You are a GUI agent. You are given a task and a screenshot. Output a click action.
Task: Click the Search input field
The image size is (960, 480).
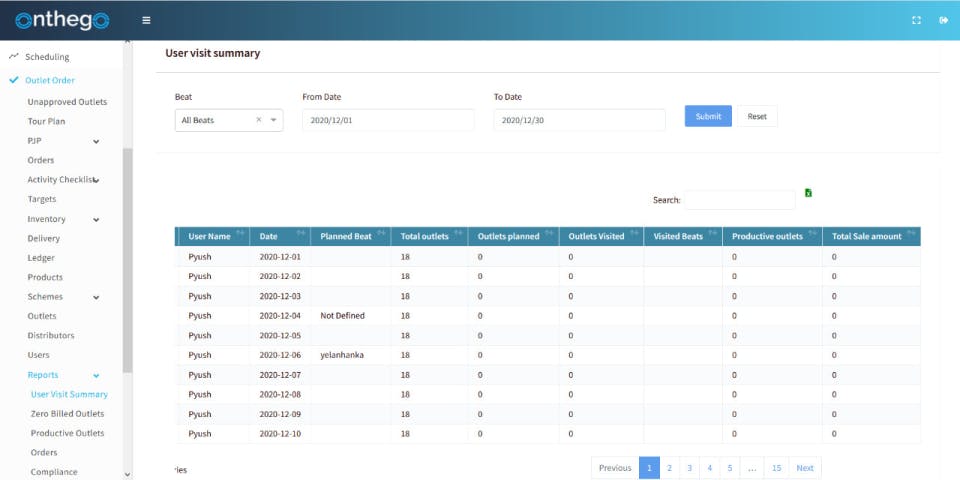point(739,200)
